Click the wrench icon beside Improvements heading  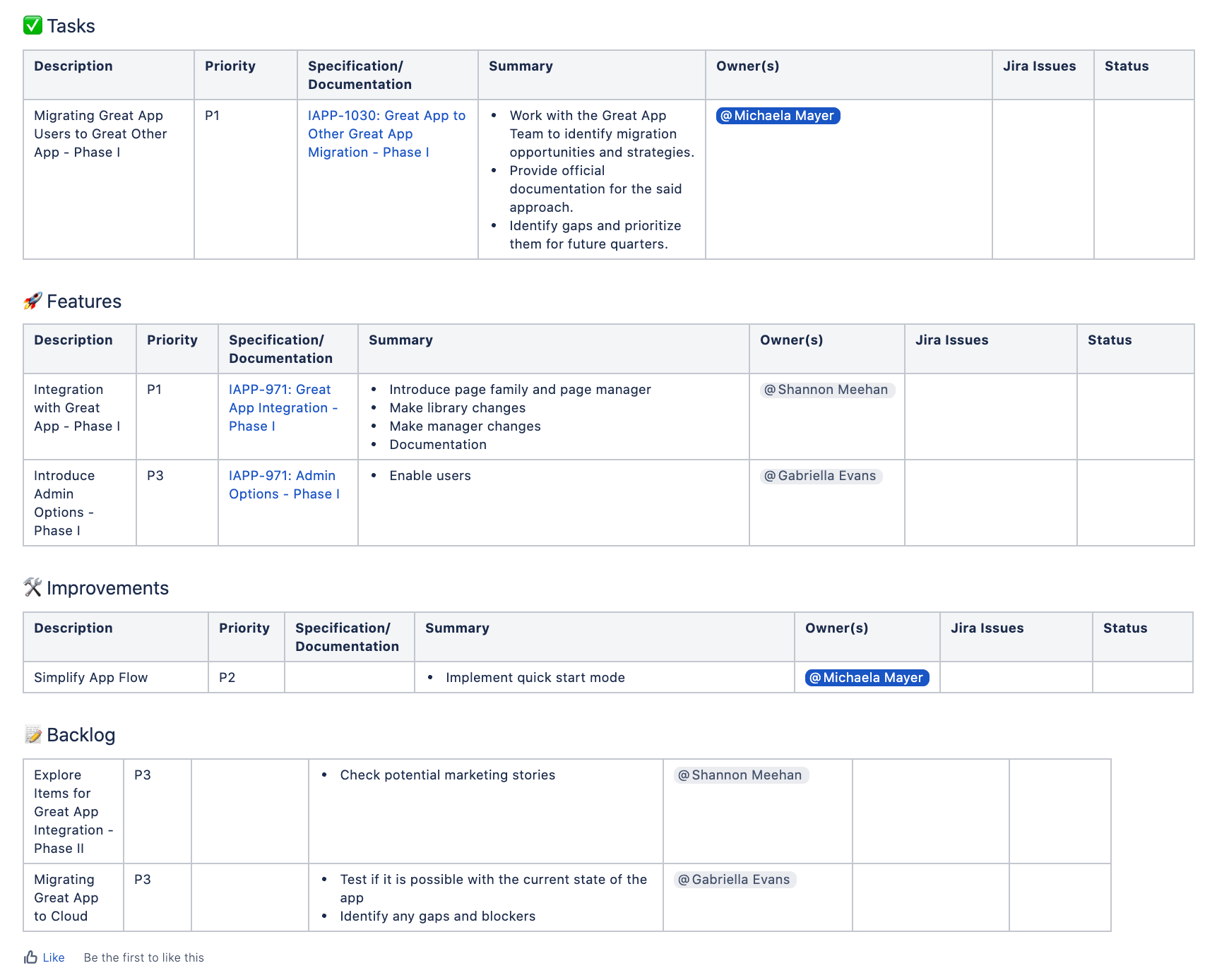click(x=32, y=587)
